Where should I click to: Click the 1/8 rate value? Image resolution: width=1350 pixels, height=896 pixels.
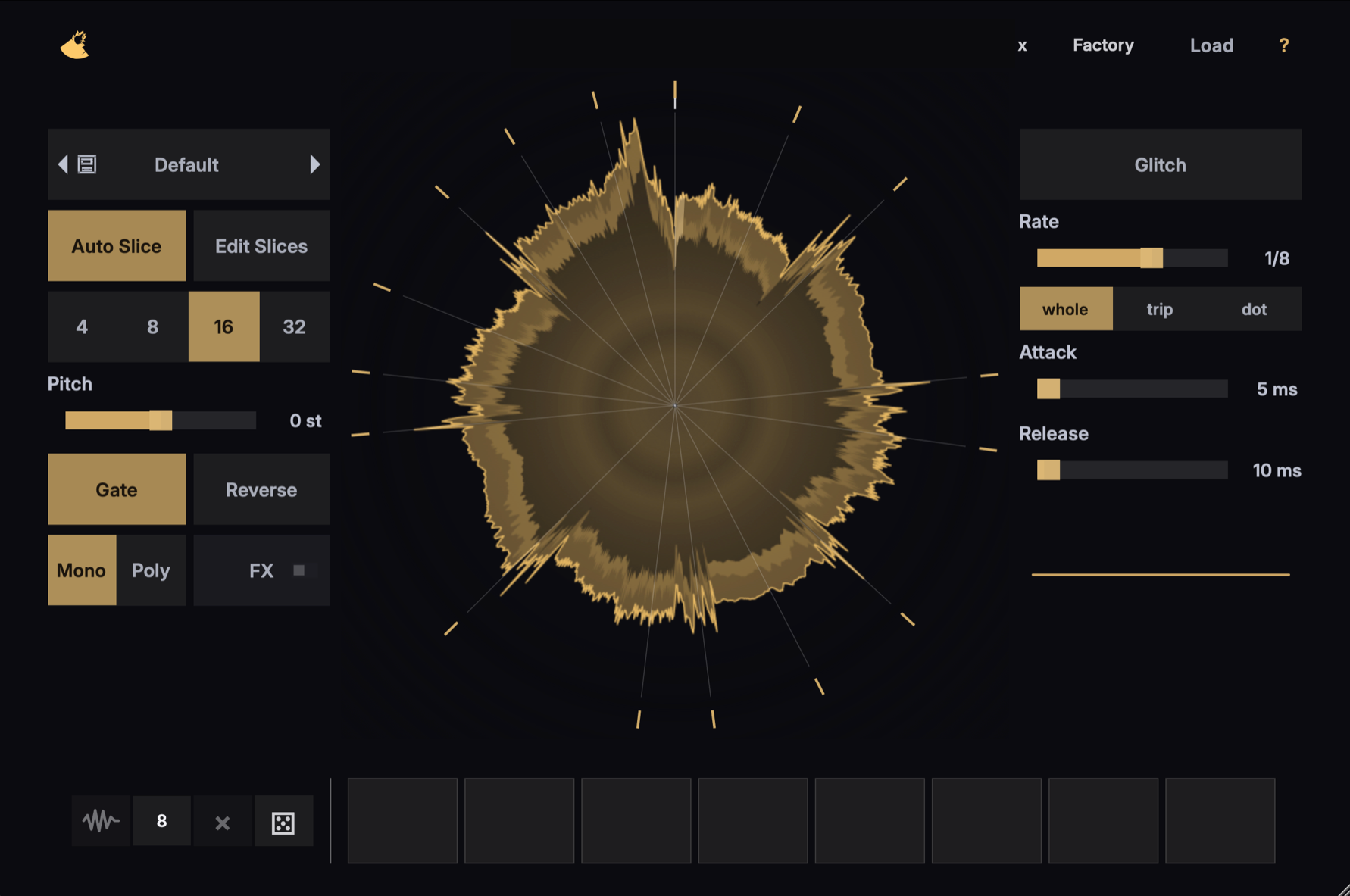pyautogui.click(x=1277, y=258)
